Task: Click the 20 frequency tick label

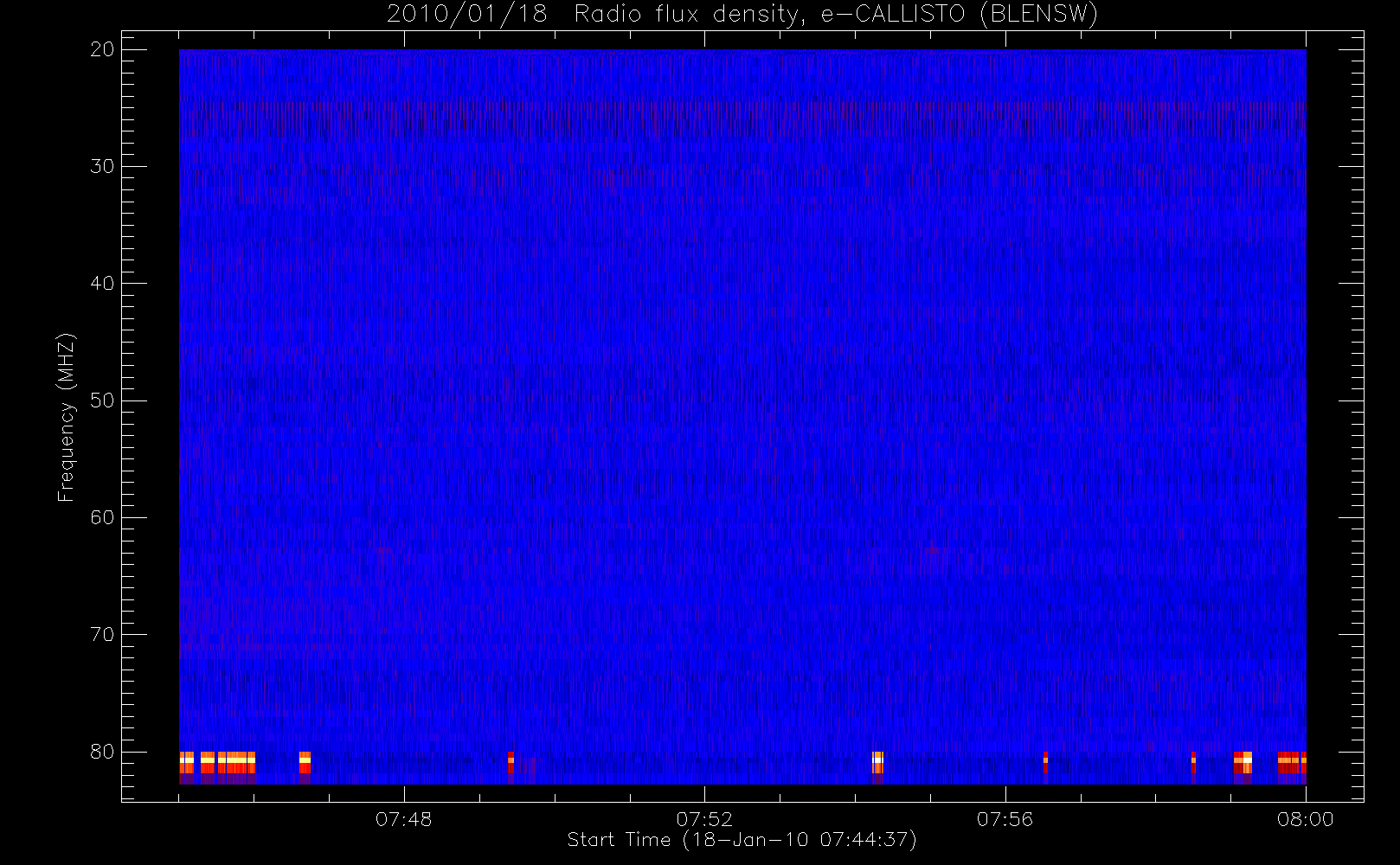Action: click(102, 49)
